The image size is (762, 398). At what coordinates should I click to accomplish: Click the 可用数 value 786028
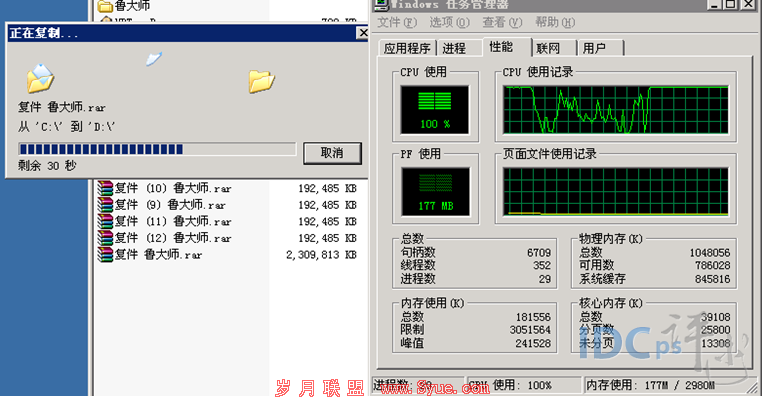click(712, 265)
